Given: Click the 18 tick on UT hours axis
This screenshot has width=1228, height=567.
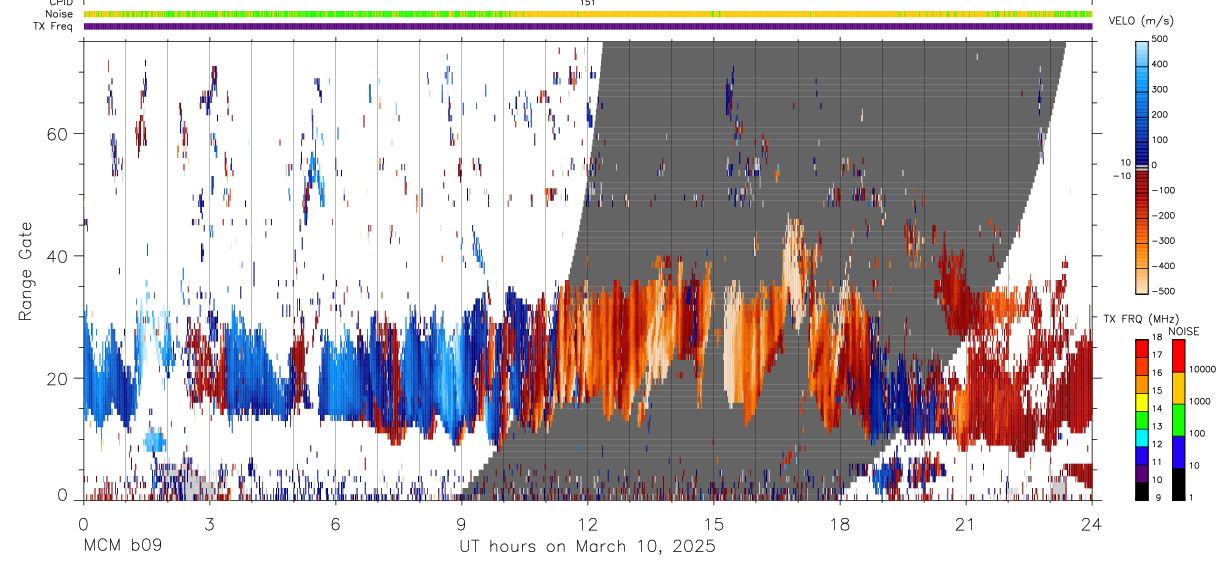Looking at the screenshot, I should click(839, 523).
